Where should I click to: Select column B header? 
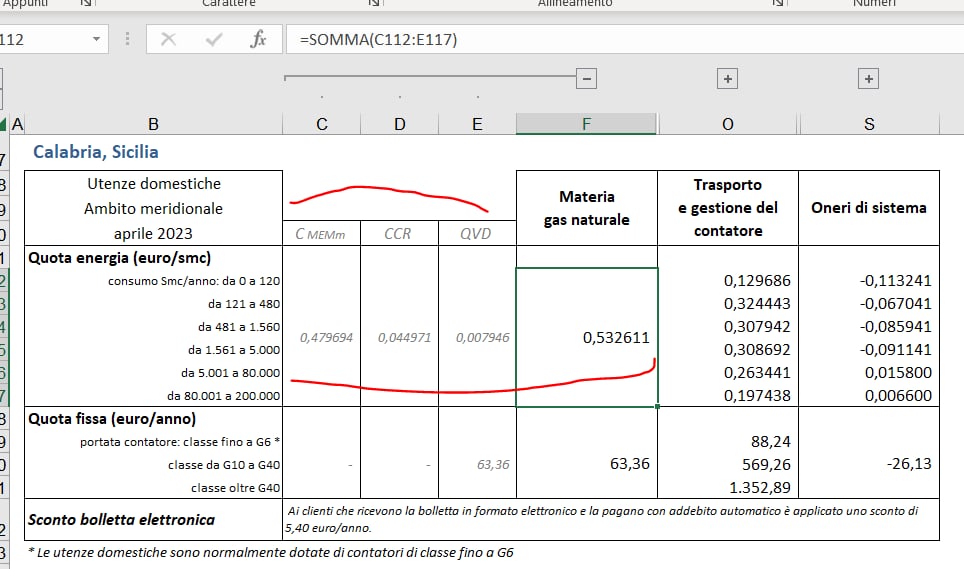153,124
